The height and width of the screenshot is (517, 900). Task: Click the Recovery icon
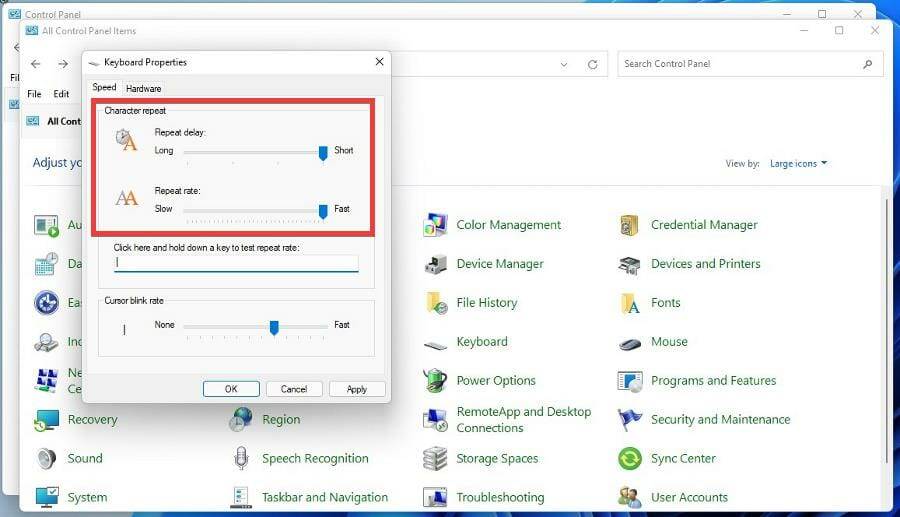(x=46, y=420)
